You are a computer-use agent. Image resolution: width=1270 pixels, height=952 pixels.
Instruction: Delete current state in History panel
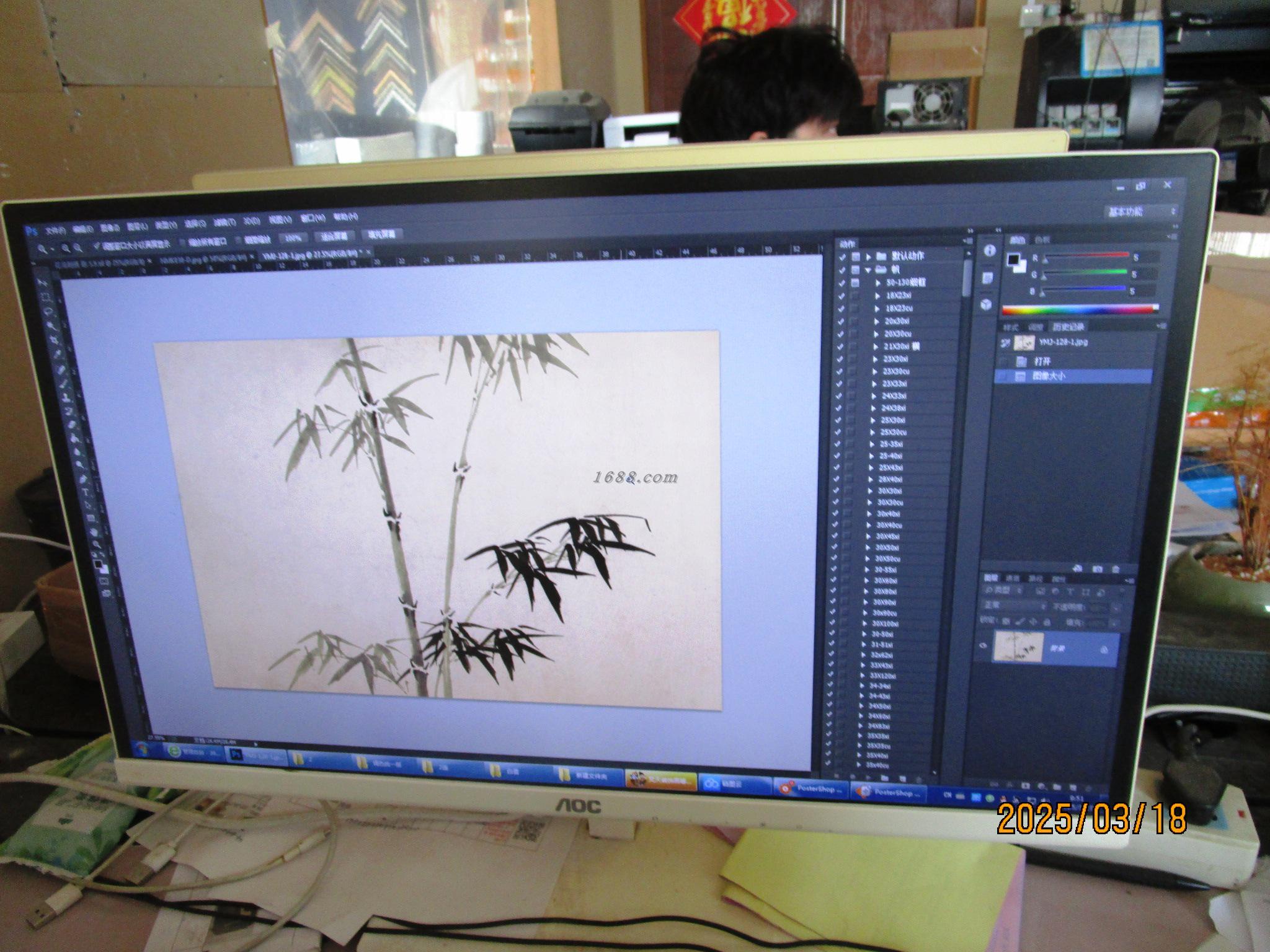1116,568
